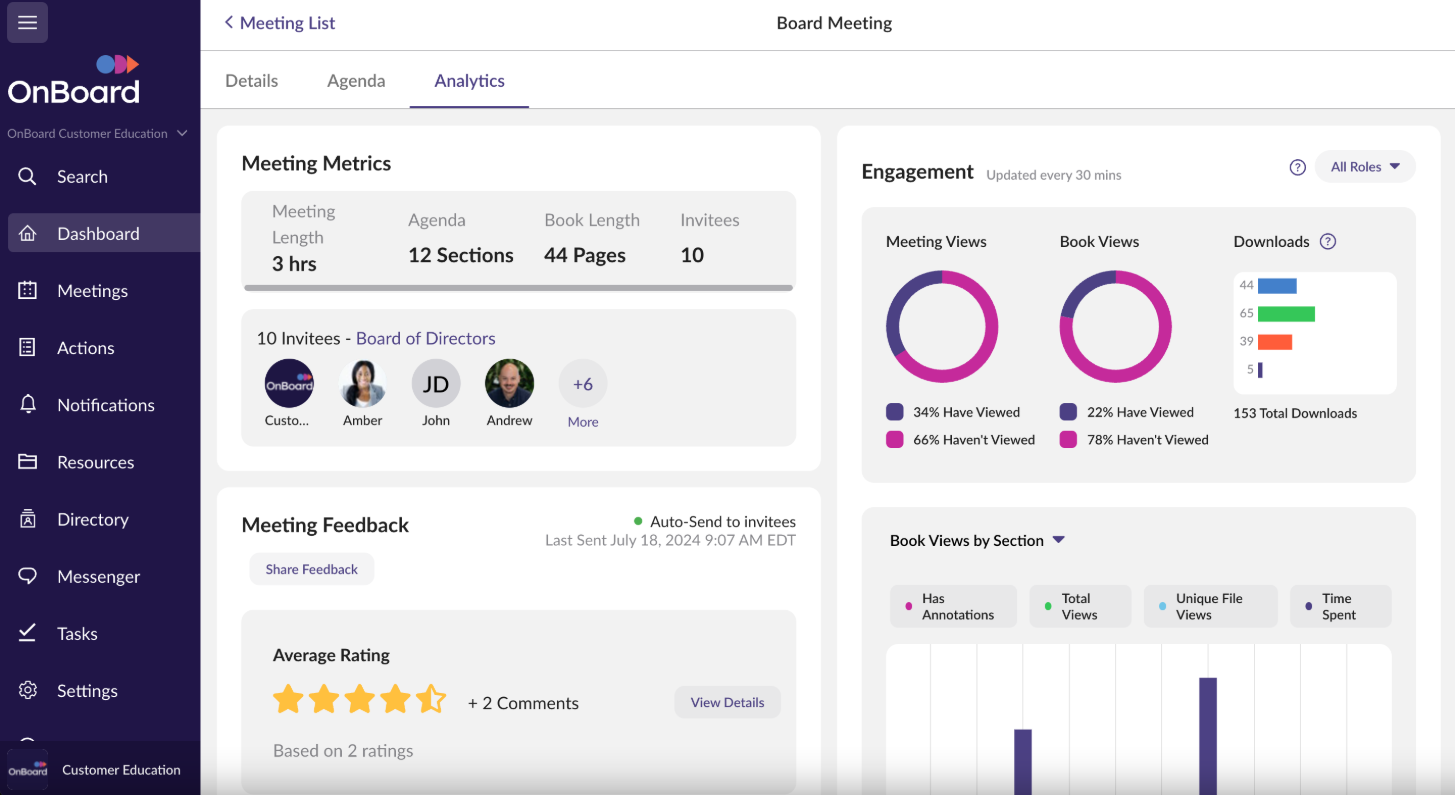Viewport: 1455px width, 795px height.
Task: Open the Resources folder icon
Action: coord(28,462)
